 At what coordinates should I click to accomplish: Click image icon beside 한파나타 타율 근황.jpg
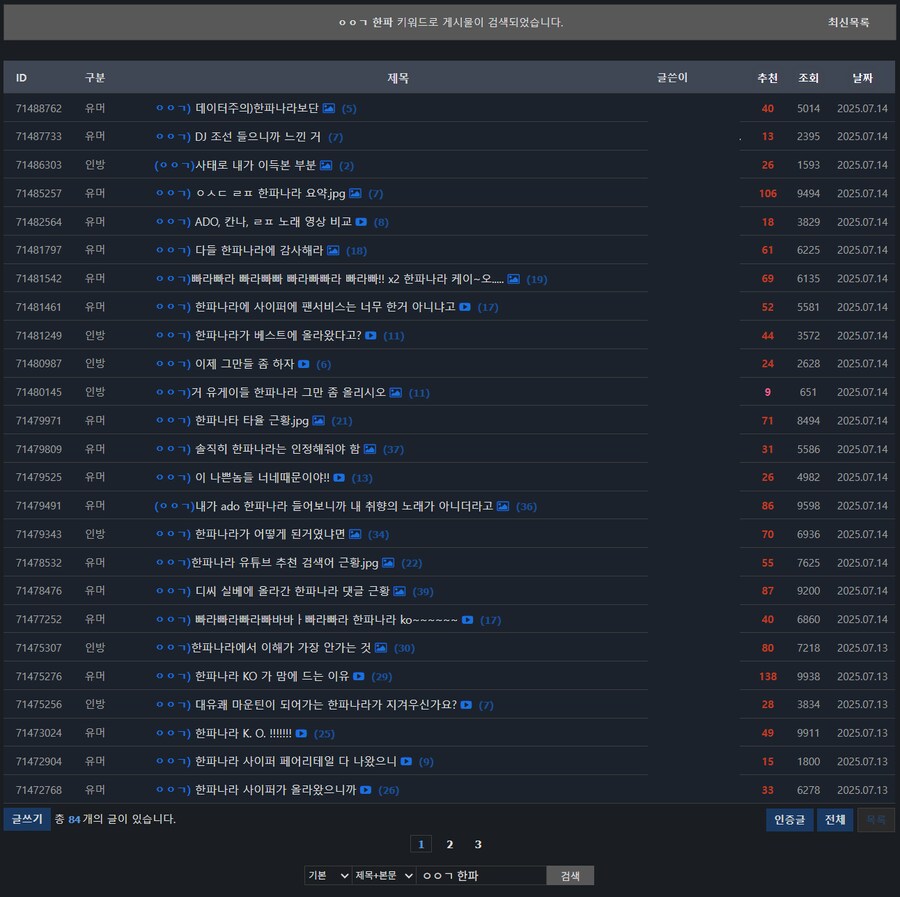(319, 421)
